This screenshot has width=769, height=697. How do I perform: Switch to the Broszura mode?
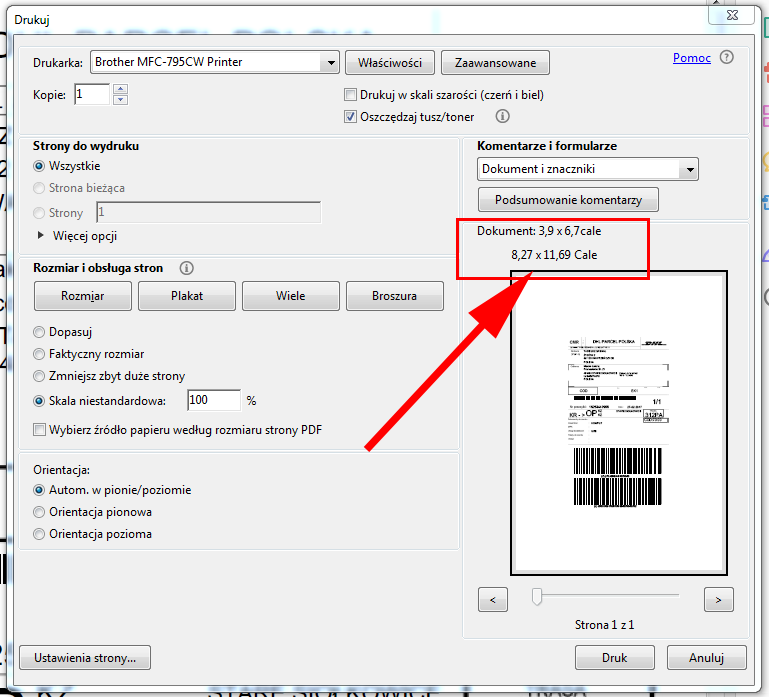click(395, 296)
